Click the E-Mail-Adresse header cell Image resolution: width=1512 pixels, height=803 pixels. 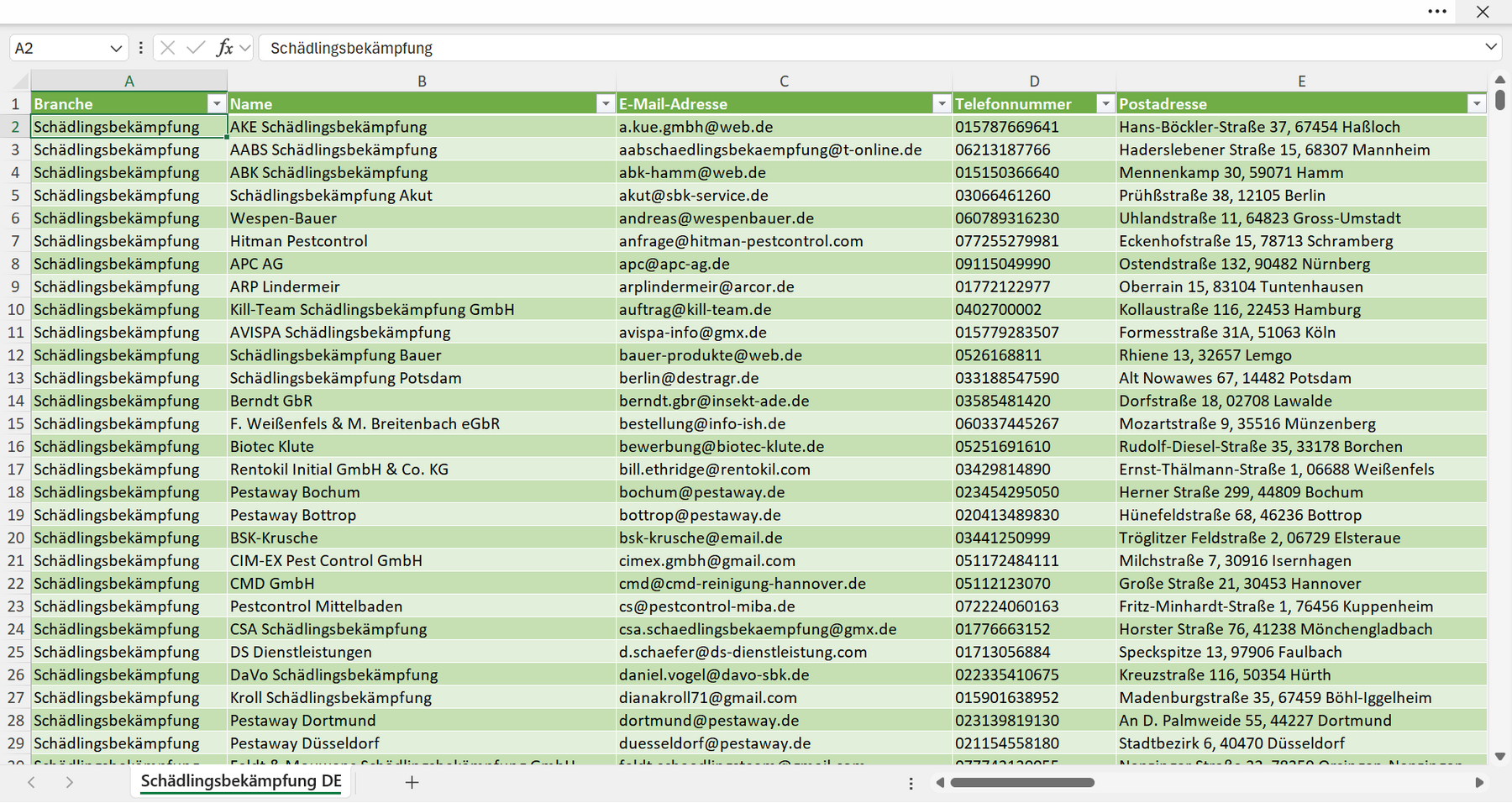point(784,103)
